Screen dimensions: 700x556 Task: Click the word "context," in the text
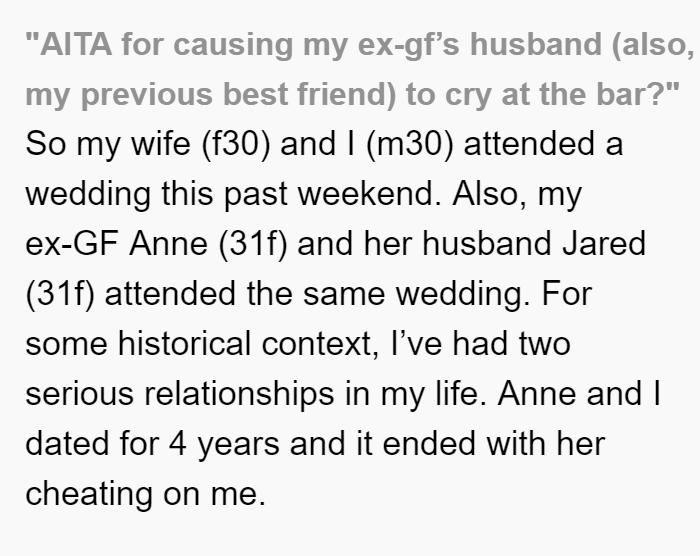click(321, 345)
